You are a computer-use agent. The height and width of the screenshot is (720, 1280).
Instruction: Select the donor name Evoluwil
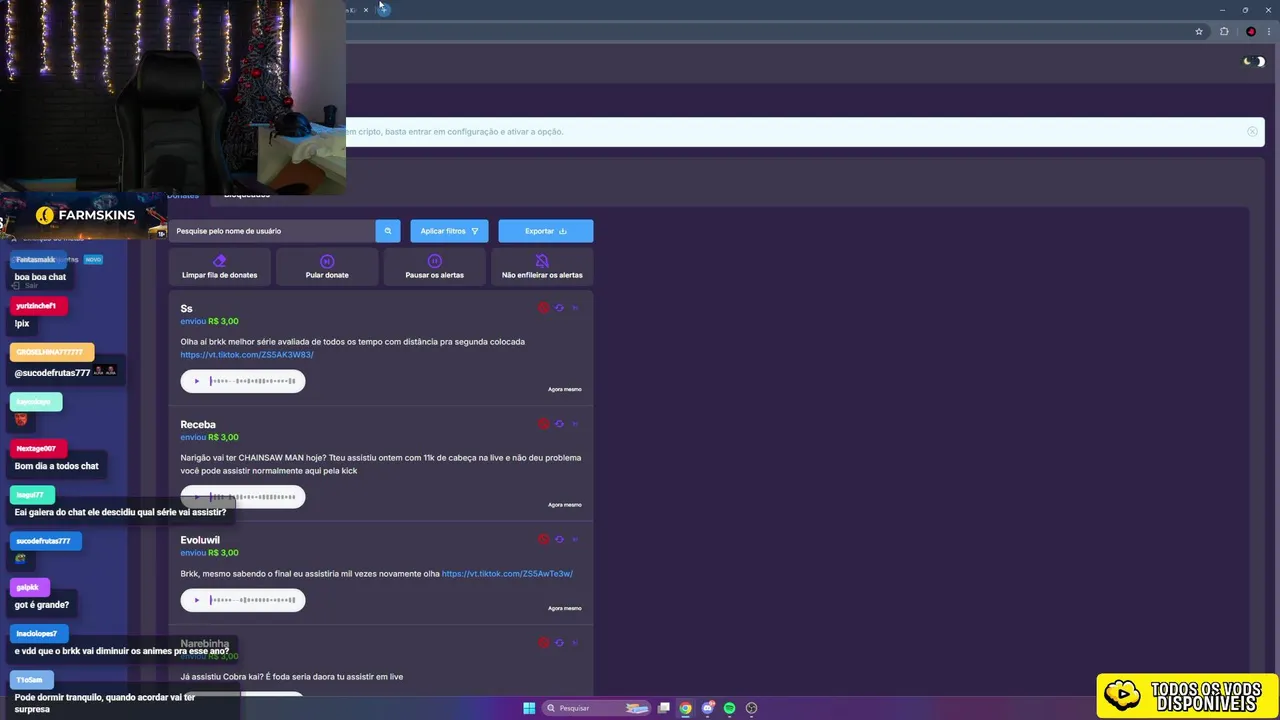click(200, 540)
